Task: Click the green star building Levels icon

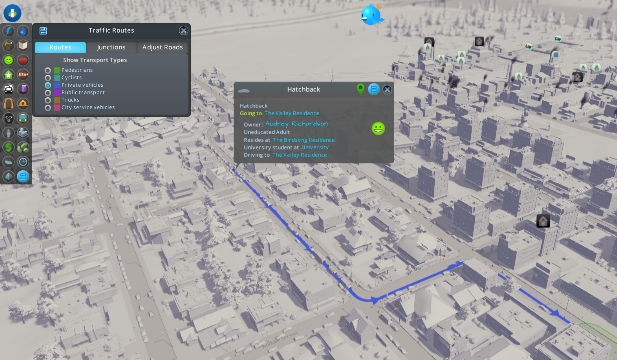Action: tap(9, 75)
